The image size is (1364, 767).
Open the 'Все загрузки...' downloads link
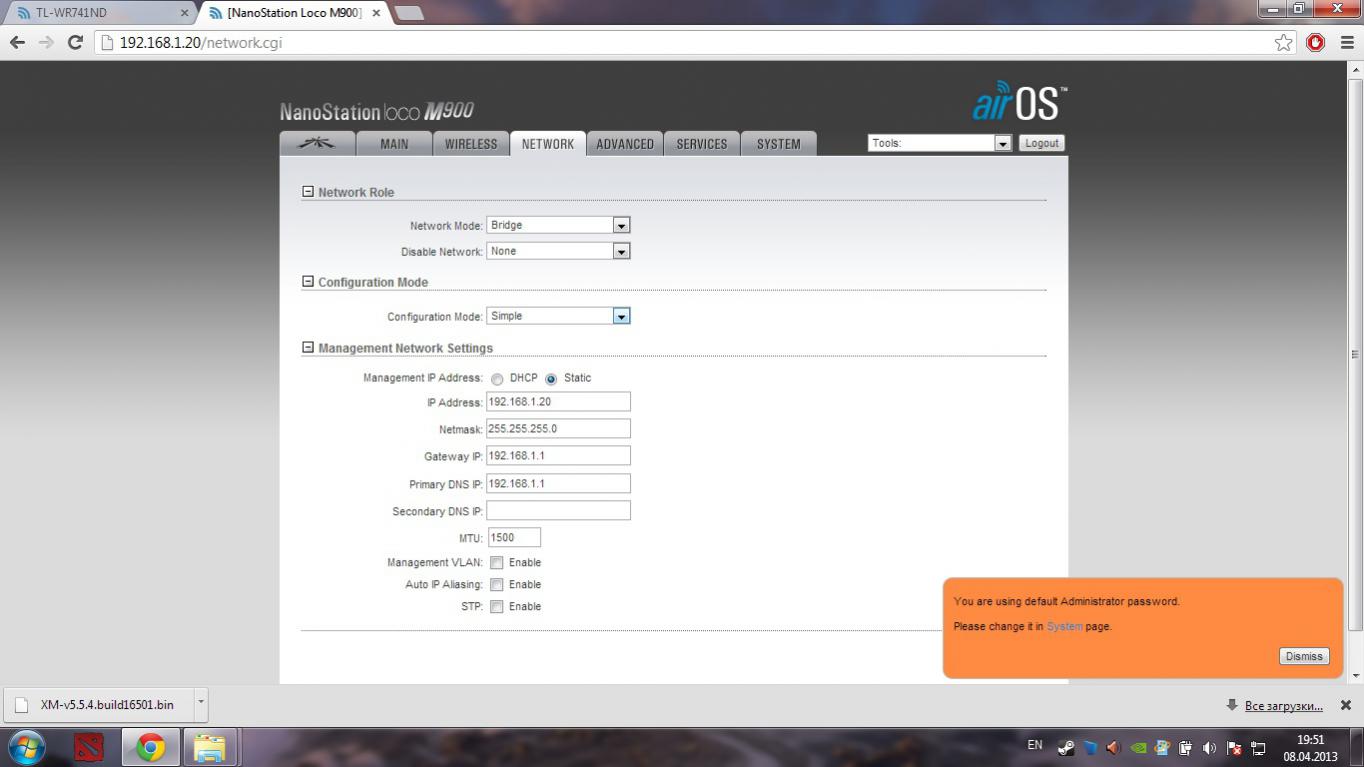coord(1283,706)
